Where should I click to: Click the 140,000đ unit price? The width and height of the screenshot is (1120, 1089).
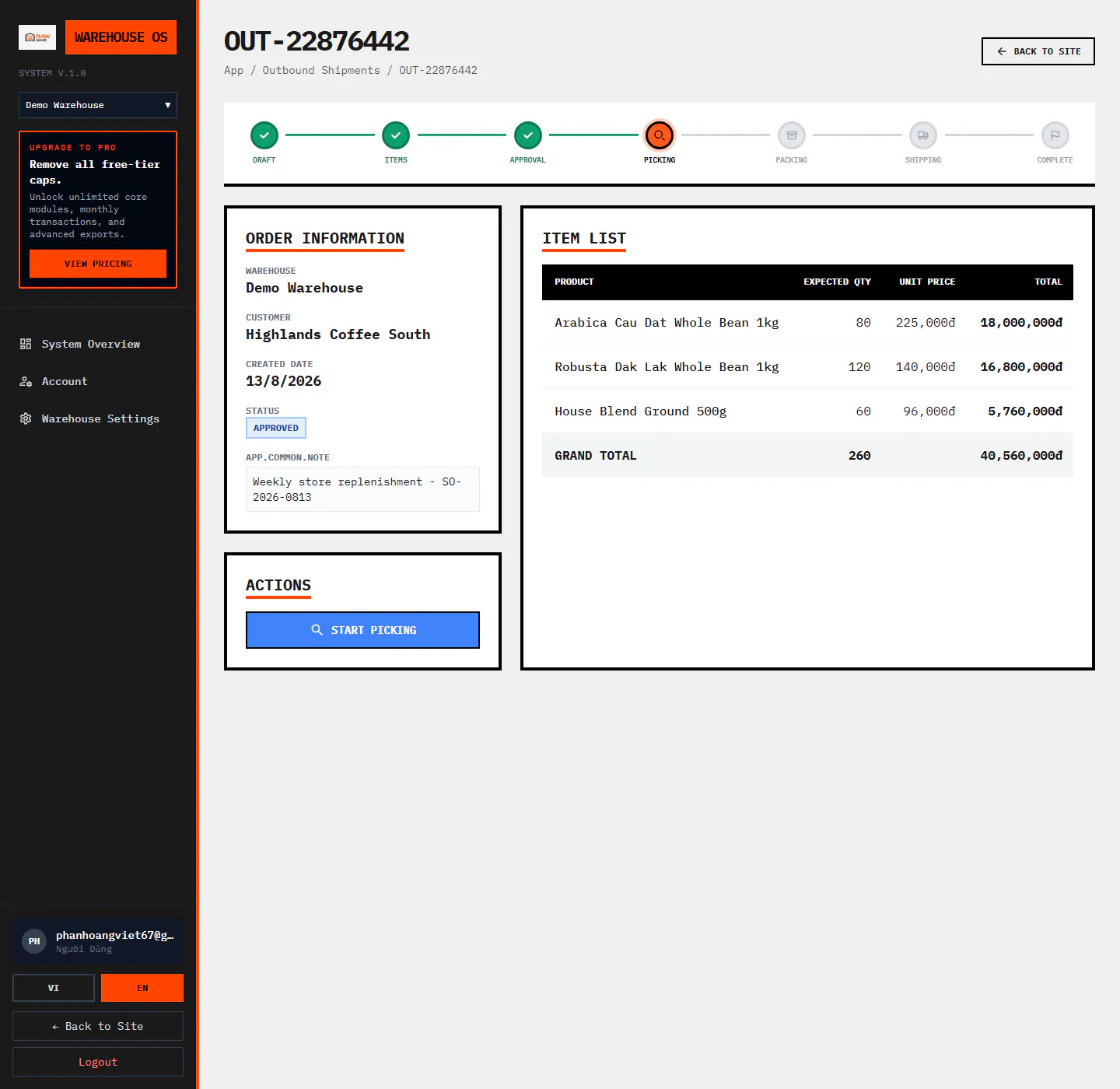tap(926, 367)
